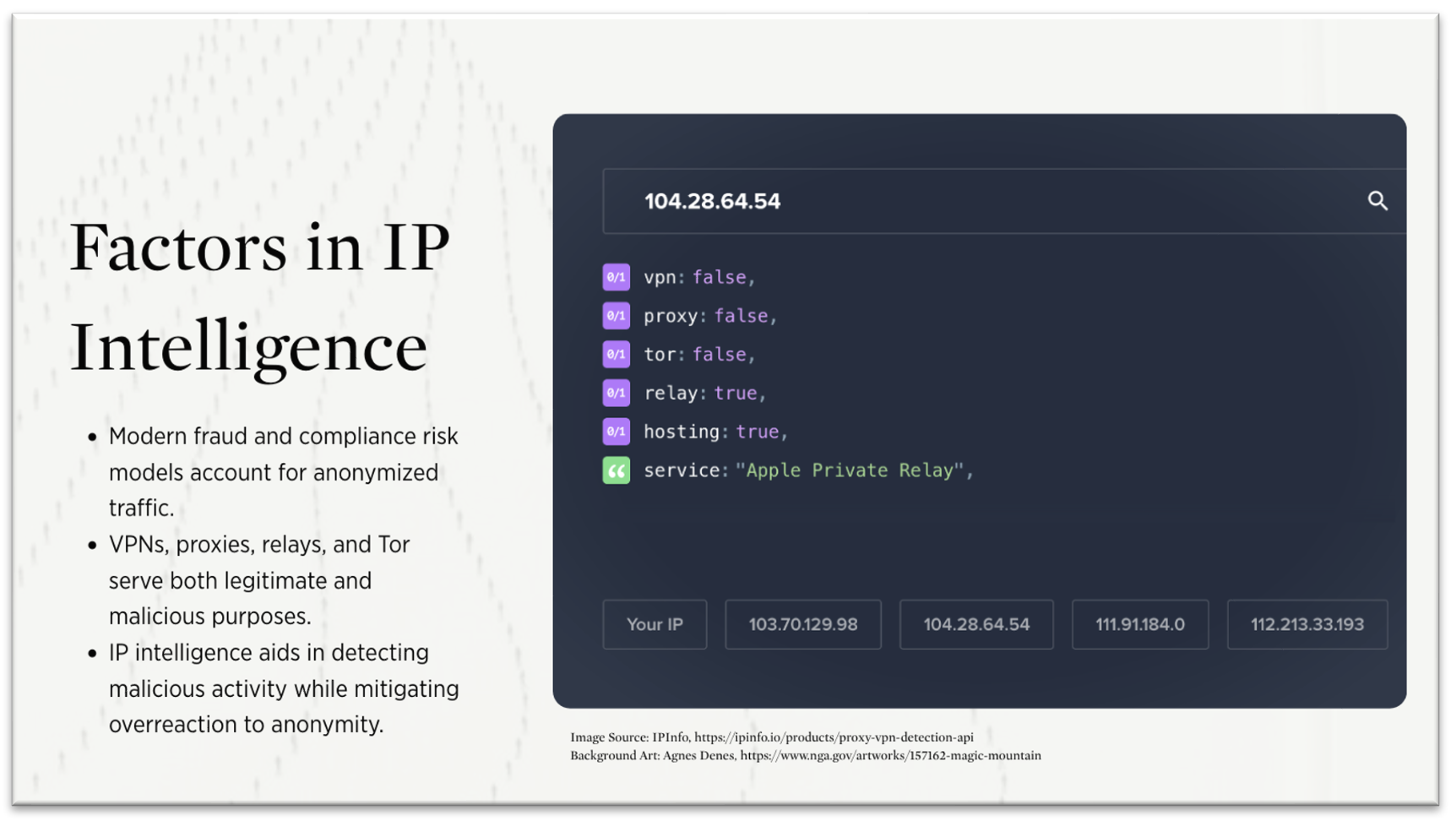Viewport: 1456px width, 821px height.
Task: Open the ipinfo.io proxy-vpn-detection-api link
Action: pyautogui.click(x=833, y=737)
